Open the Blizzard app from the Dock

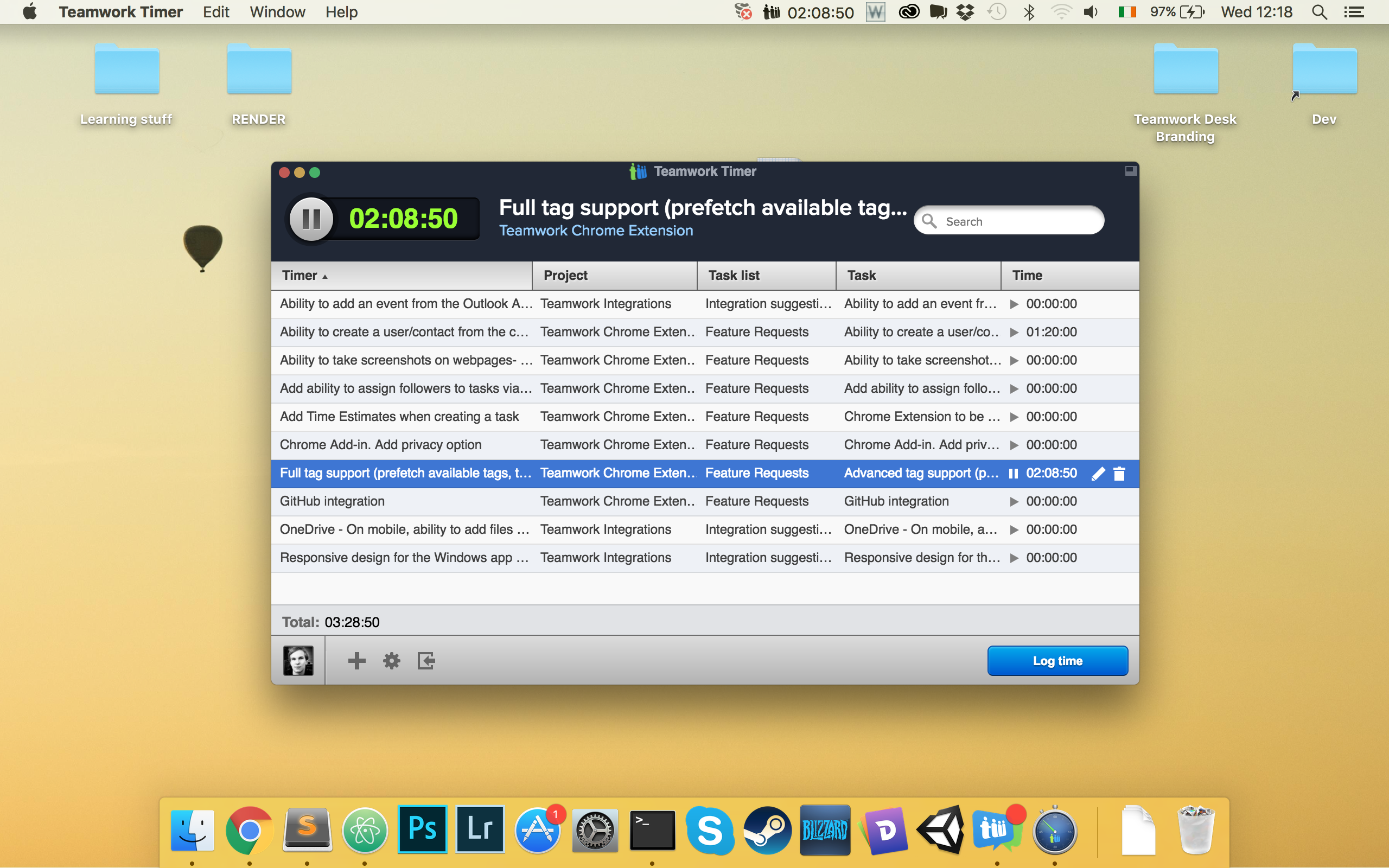pyautogui.click(x=825, y=830)
